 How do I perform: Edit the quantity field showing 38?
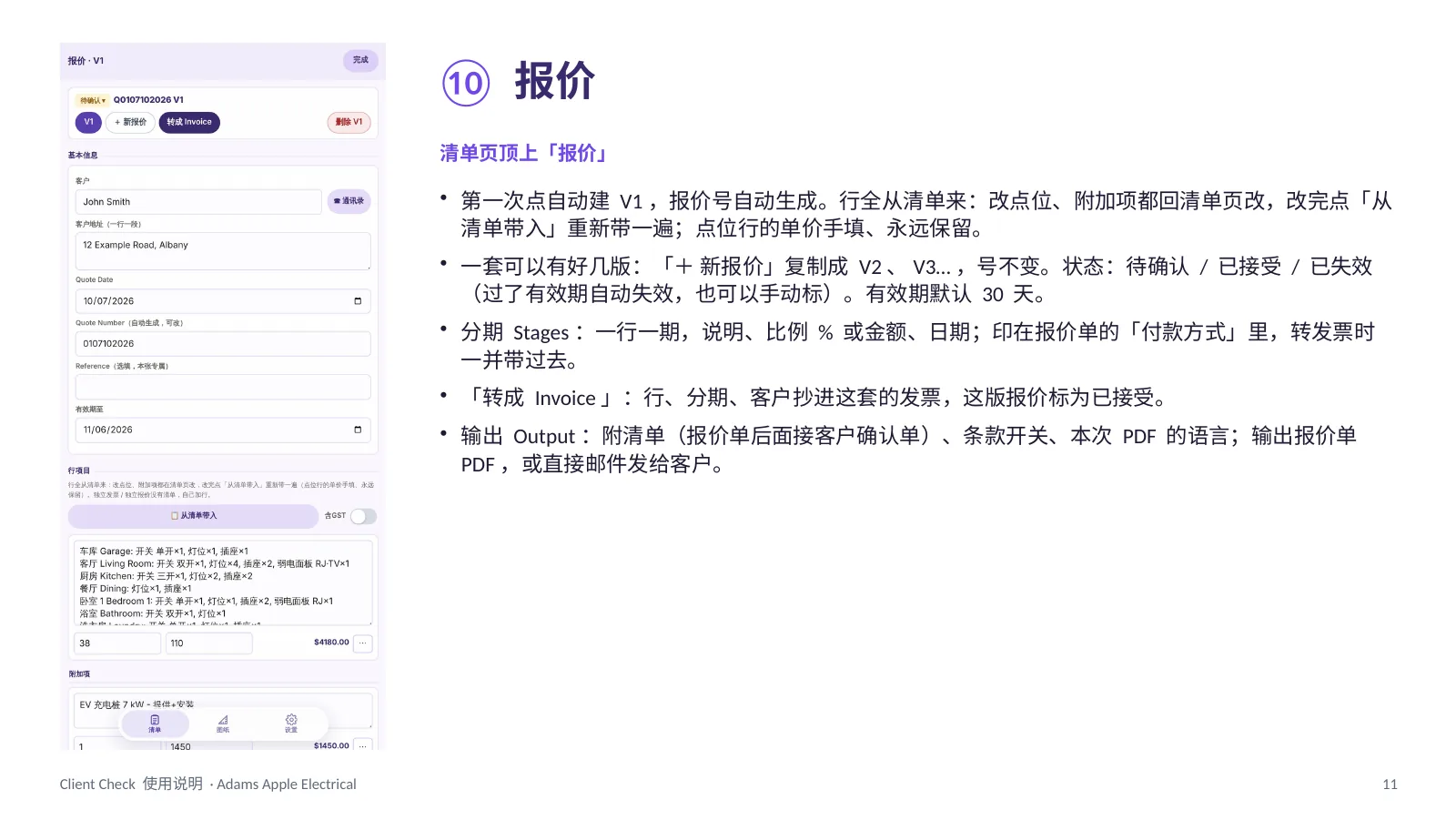117,643
